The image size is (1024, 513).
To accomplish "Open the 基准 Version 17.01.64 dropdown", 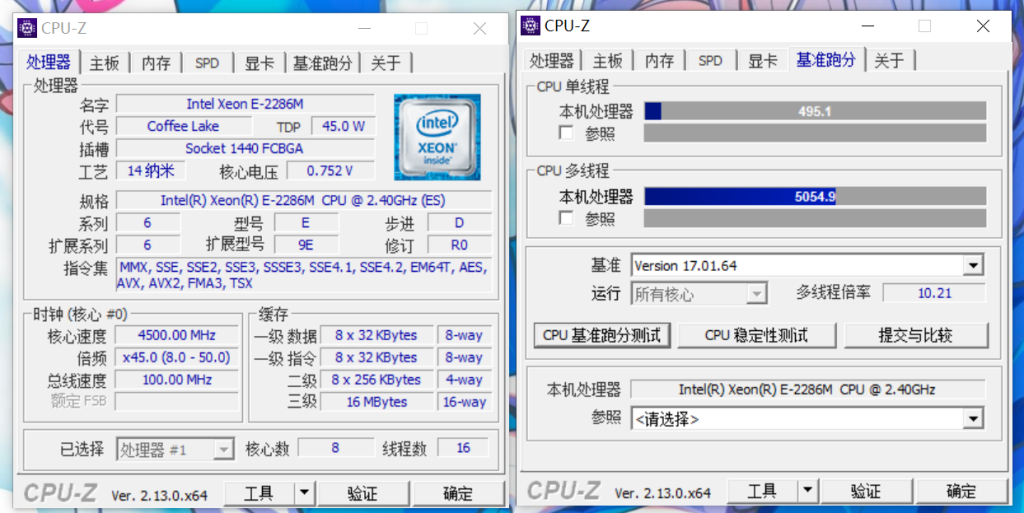I will pyautogui.click(x=973, y=266).
